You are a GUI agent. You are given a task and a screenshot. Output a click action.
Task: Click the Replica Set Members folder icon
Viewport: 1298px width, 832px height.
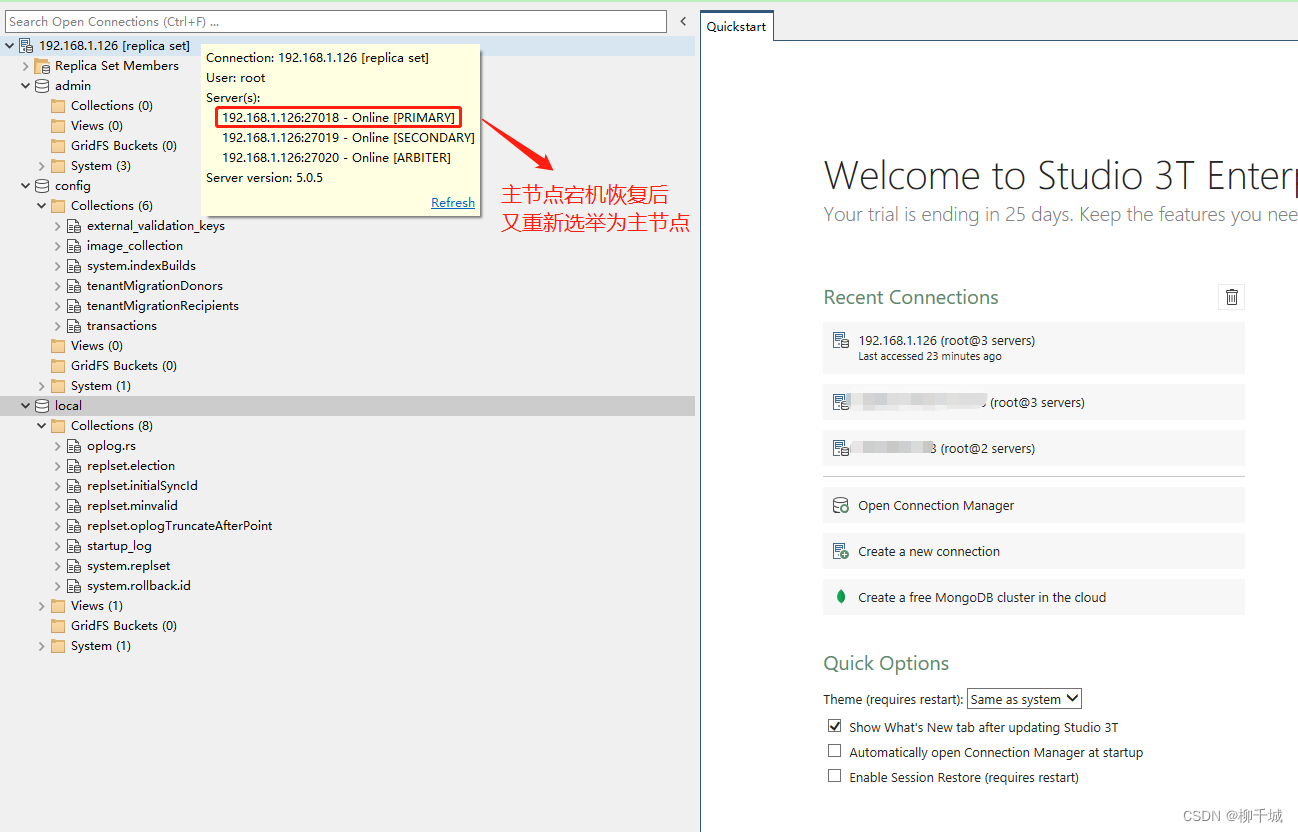[x=42, y=66]
